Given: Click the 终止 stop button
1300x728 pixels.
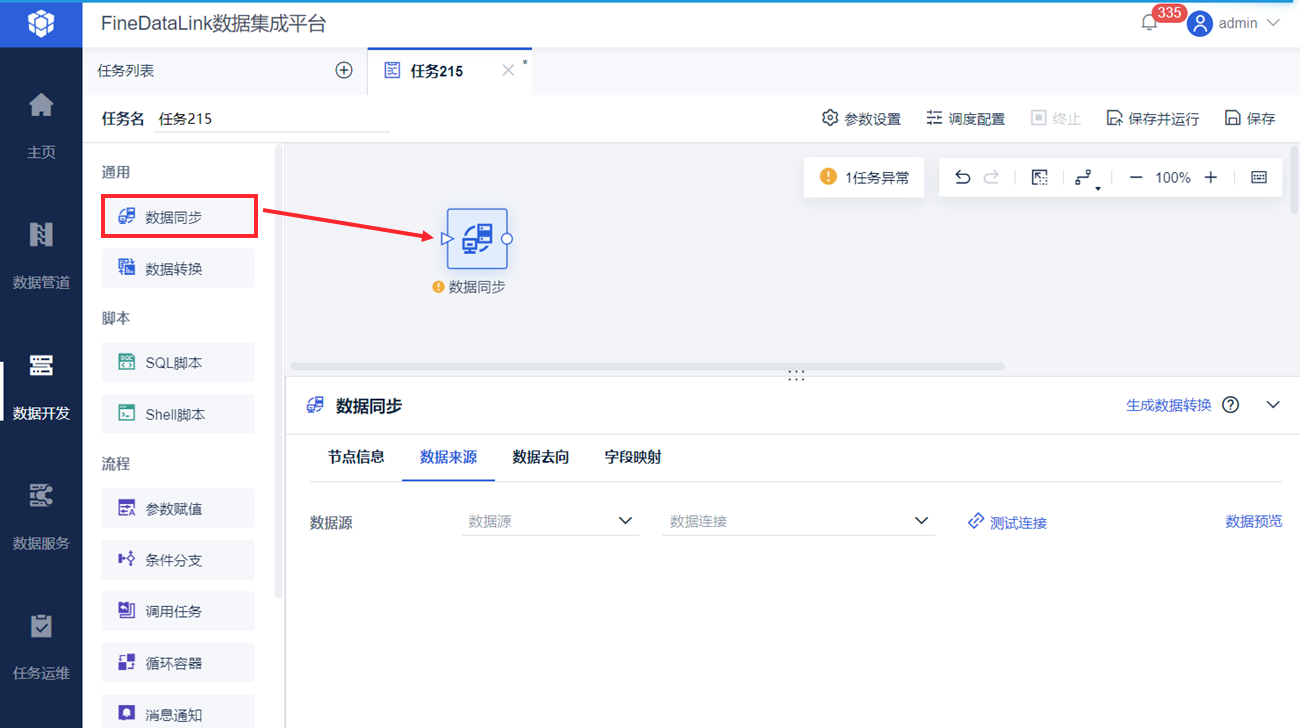Looking at the screenshot, I should point(1056,119).
